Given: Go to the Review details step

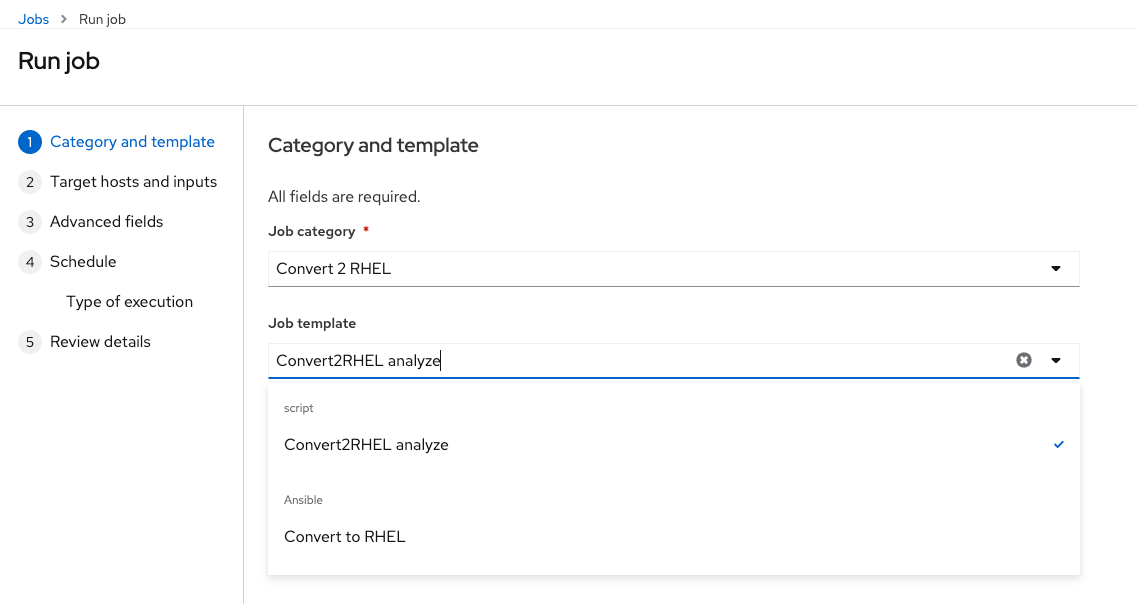Looking at the screenshot, I should click(x=100, y=342).
